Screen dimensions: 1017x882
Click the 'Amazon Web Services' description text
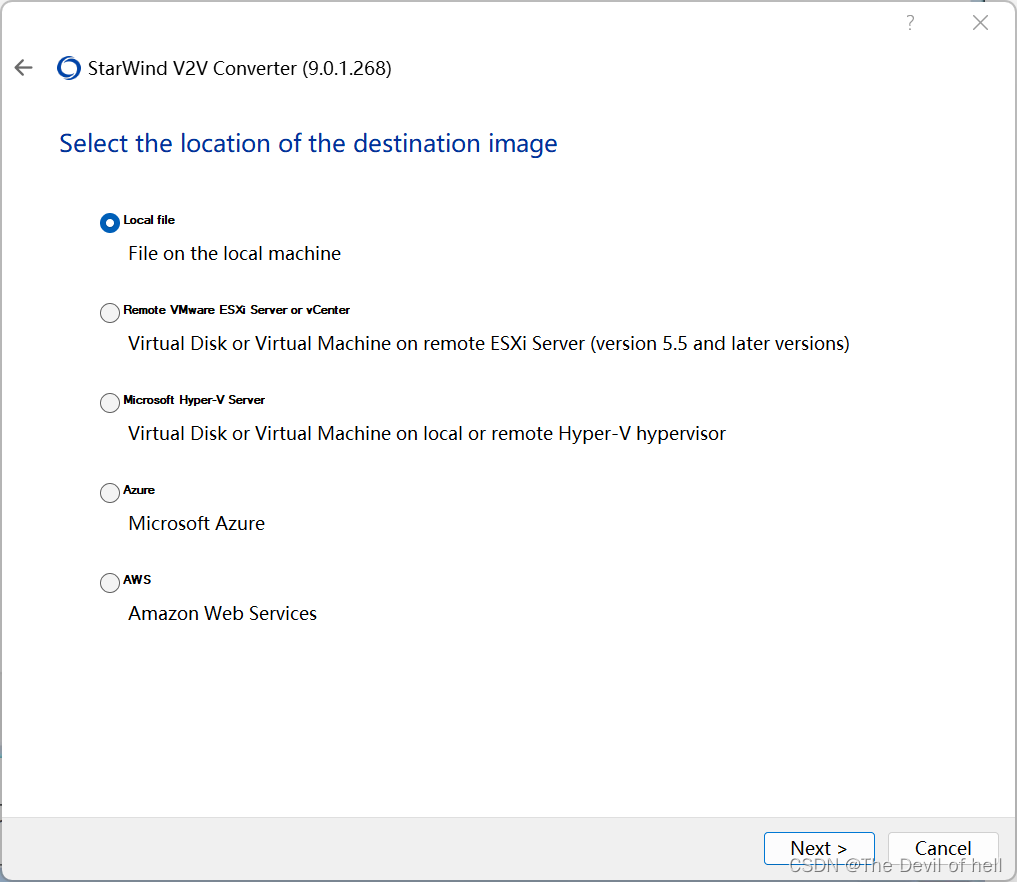click(222, 613)
